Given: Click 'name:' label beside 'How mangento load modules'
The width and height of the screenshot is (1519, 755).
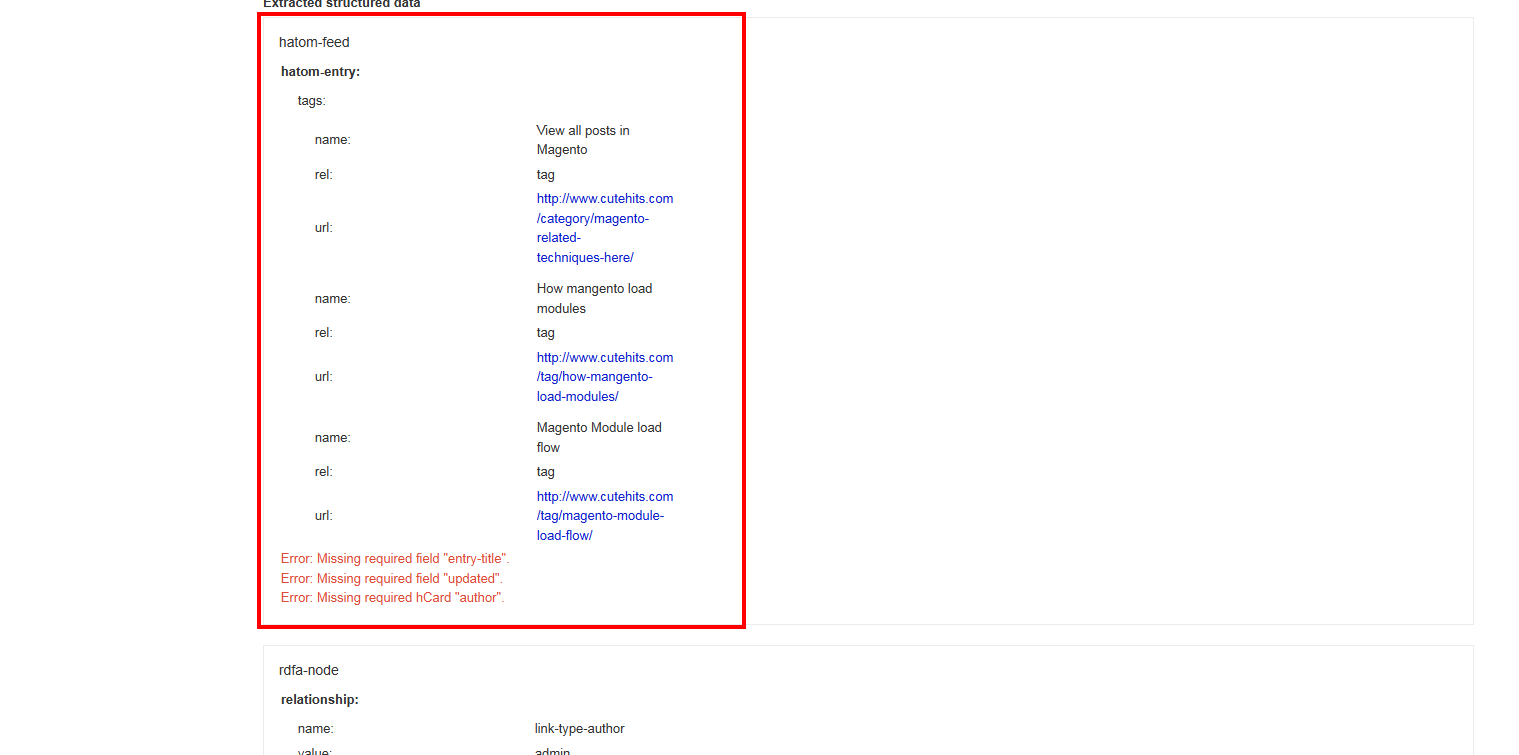Looking at the screenshot, I should point(333,298).
